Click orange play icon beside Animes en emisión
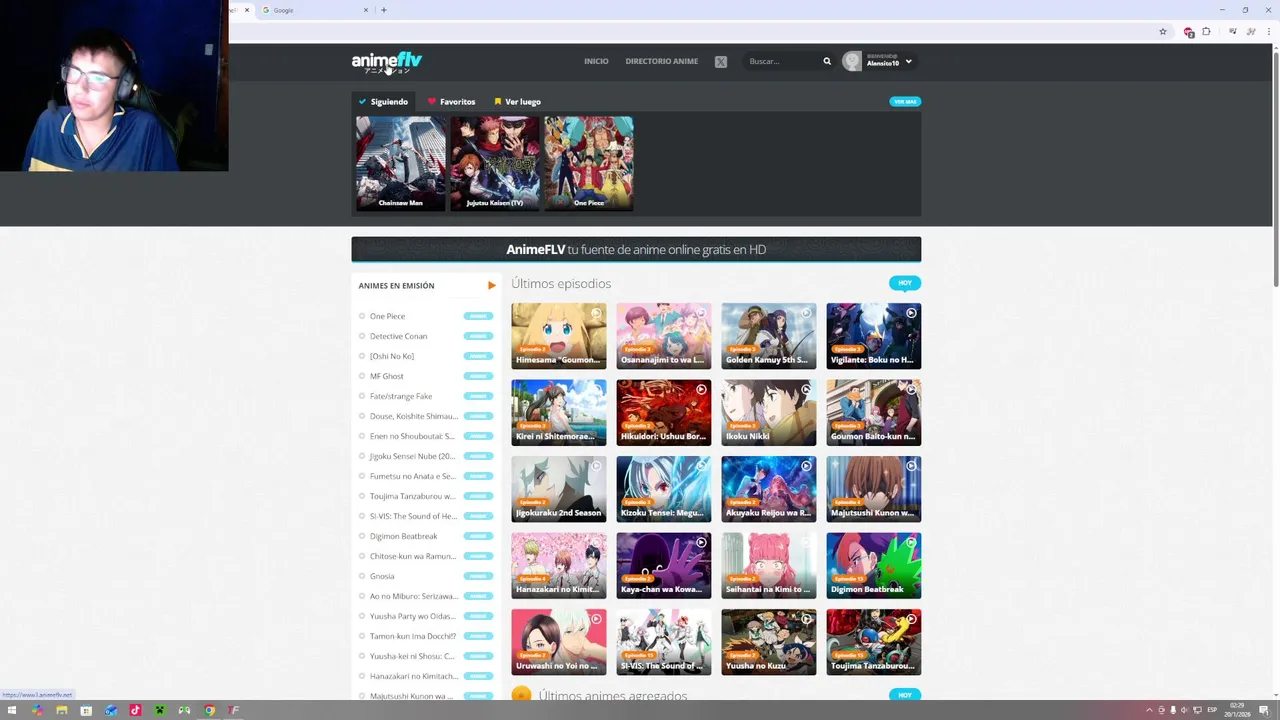The image size is (1280, 720). click(491, 286)
